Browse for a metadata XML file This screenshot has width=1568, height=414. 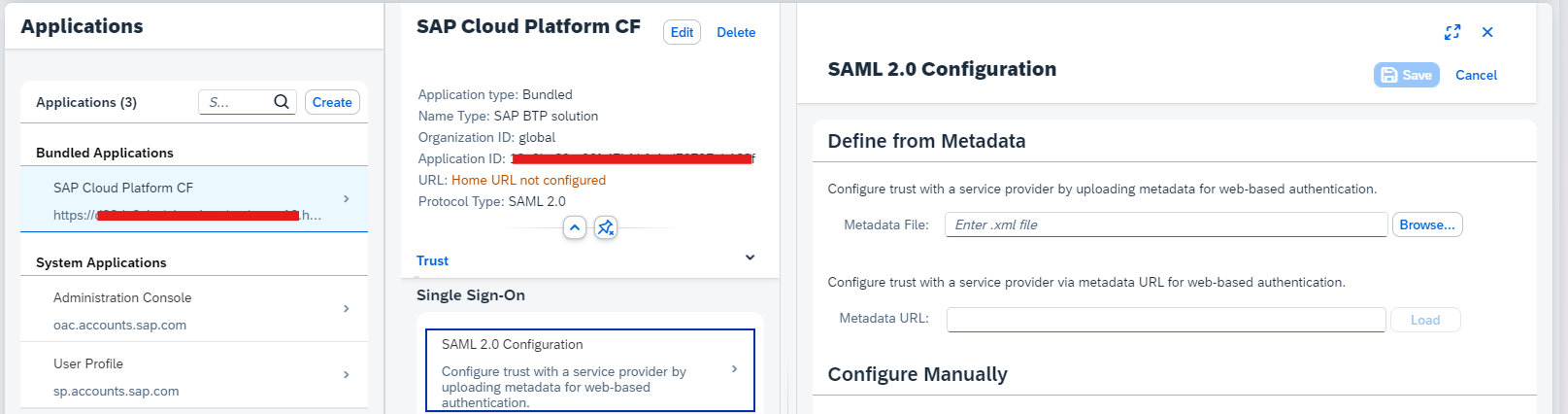[1426, 224]
